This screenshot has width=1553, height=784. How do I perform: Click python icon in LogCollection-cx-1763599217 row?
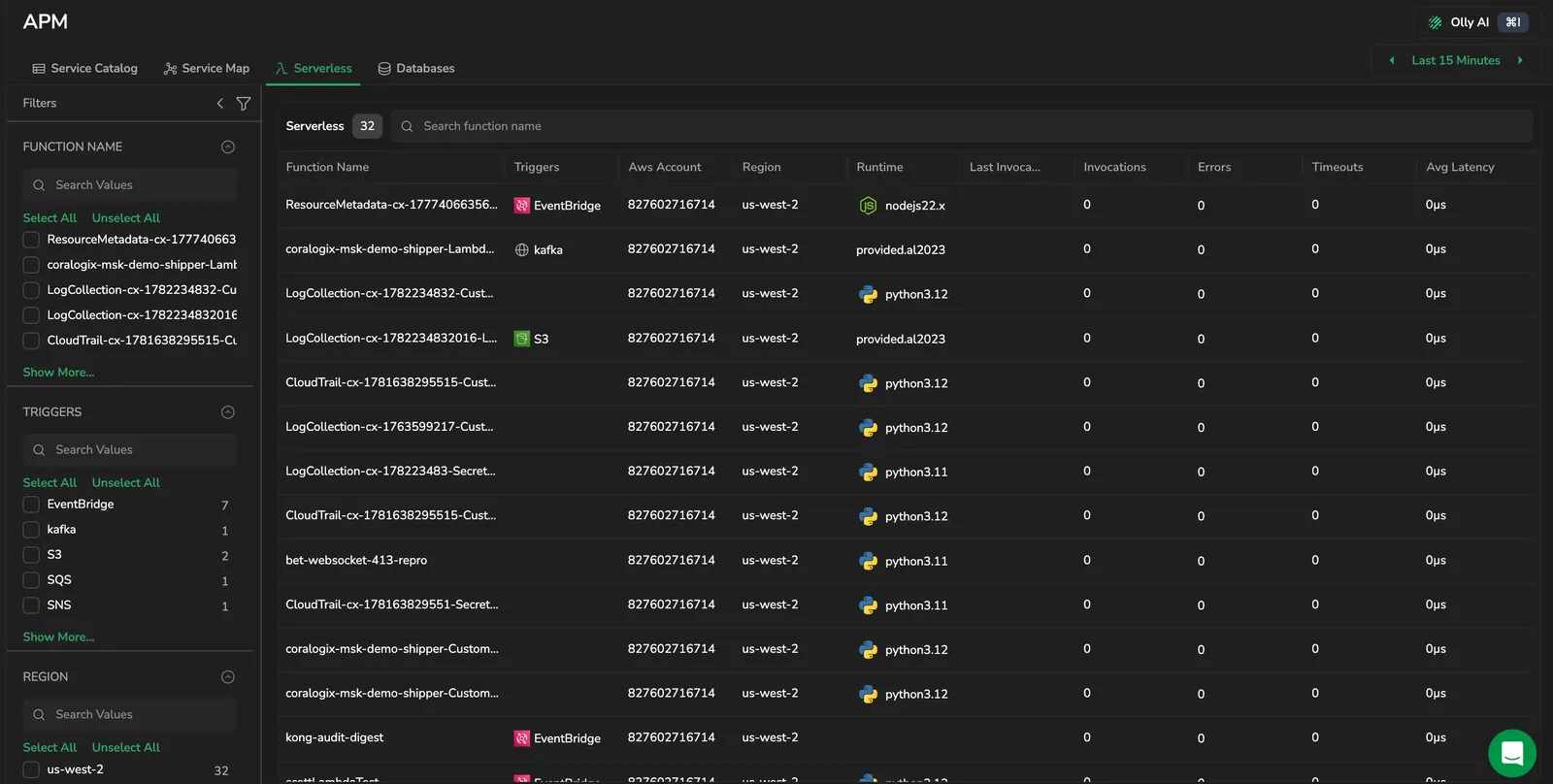(868, 428)
